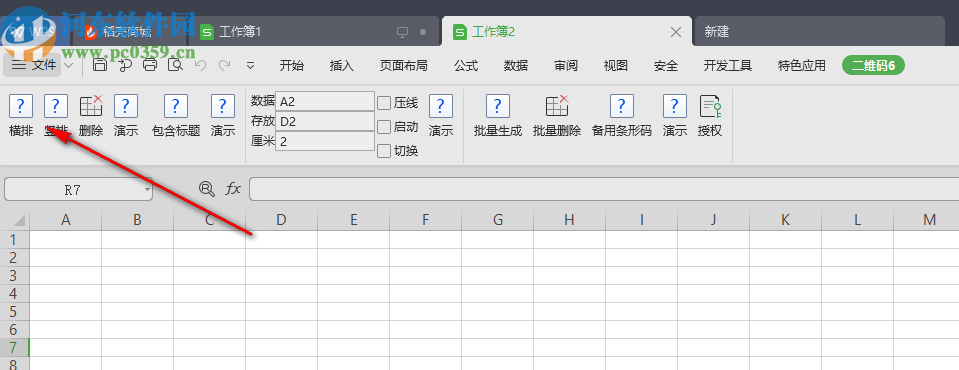The width and height of the screenshot is (959, 370).
Task: Select column A header
Action: 65,220
